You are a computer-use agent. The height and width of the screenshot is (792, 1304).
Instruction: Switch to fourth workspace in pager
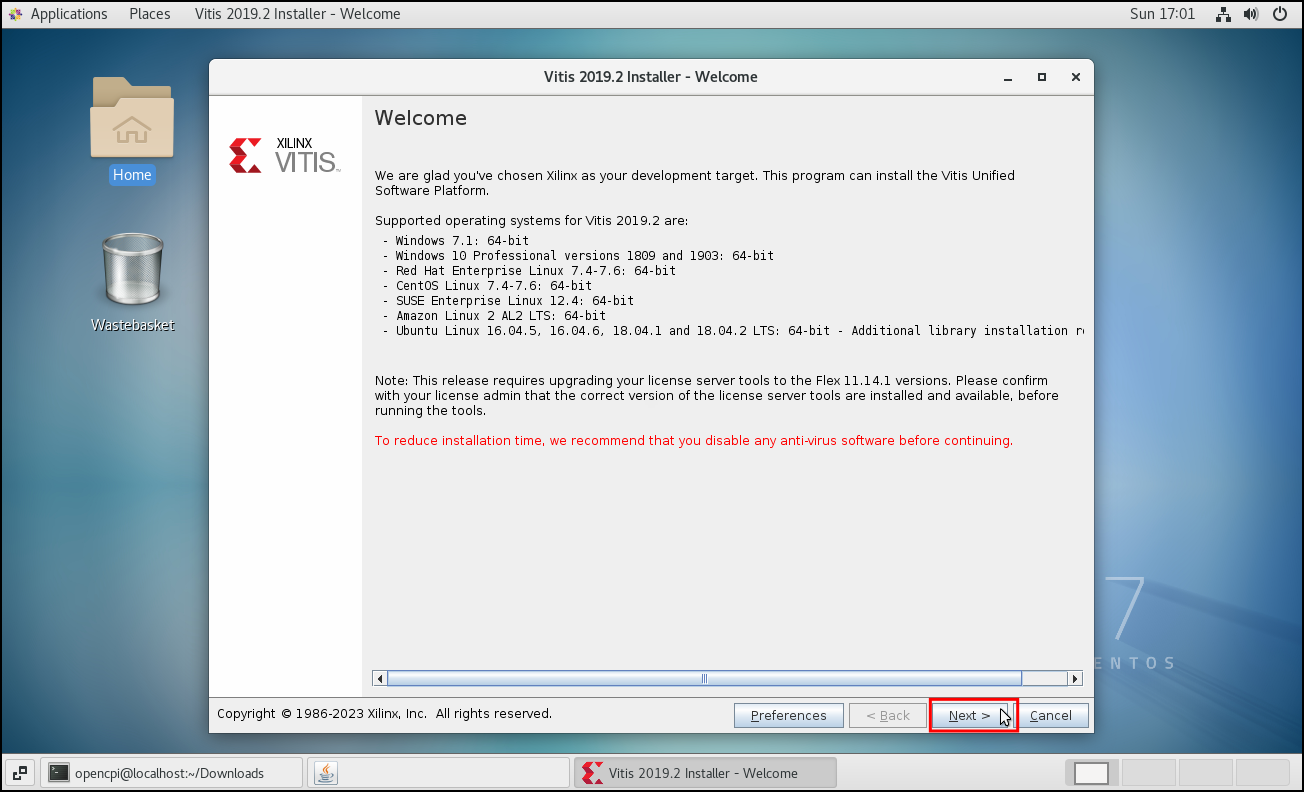click(1262, 773)
